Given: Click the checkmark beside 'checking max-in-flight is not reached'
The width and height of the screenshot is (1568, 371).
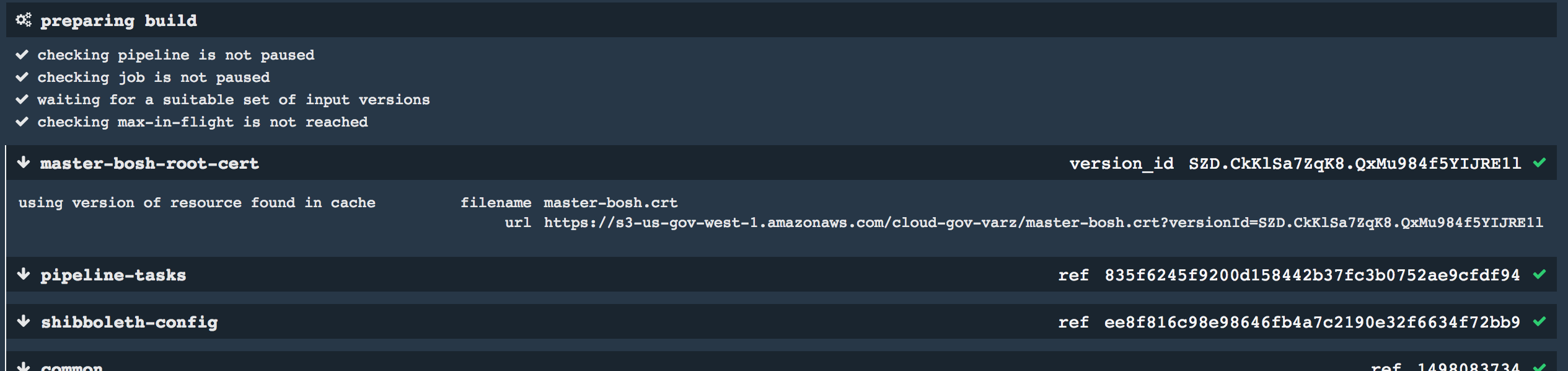Looking at the screenshot, I should 22,122.
